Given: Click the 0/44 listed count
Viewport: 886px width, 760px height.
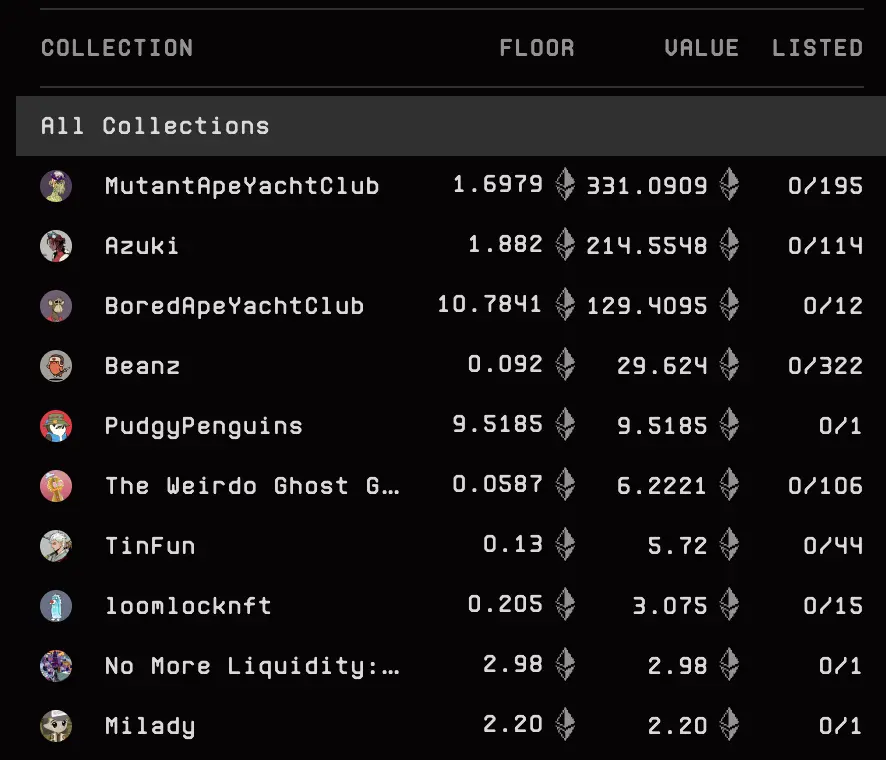Looking at the screenshot, I should click(833, 546).
